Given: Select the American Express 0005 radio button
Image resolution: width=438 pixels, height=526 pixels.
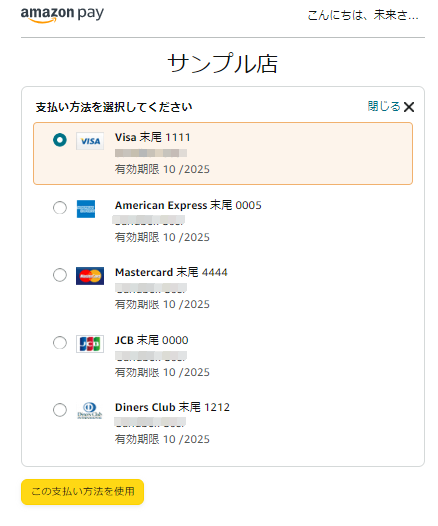Looking at the screenshot, I should coord(60,208).
